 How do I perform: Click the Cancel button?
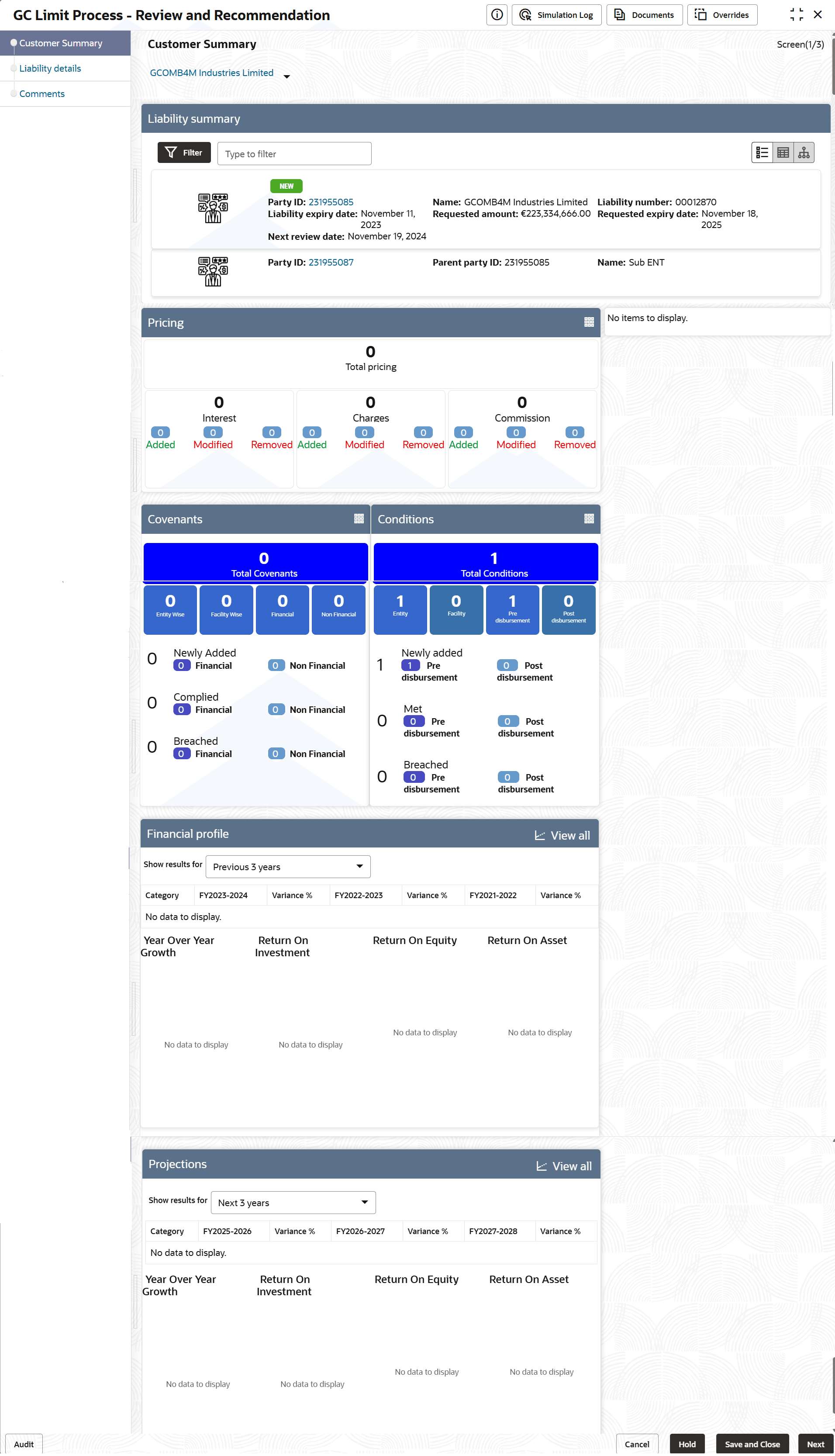(637, 1443)
